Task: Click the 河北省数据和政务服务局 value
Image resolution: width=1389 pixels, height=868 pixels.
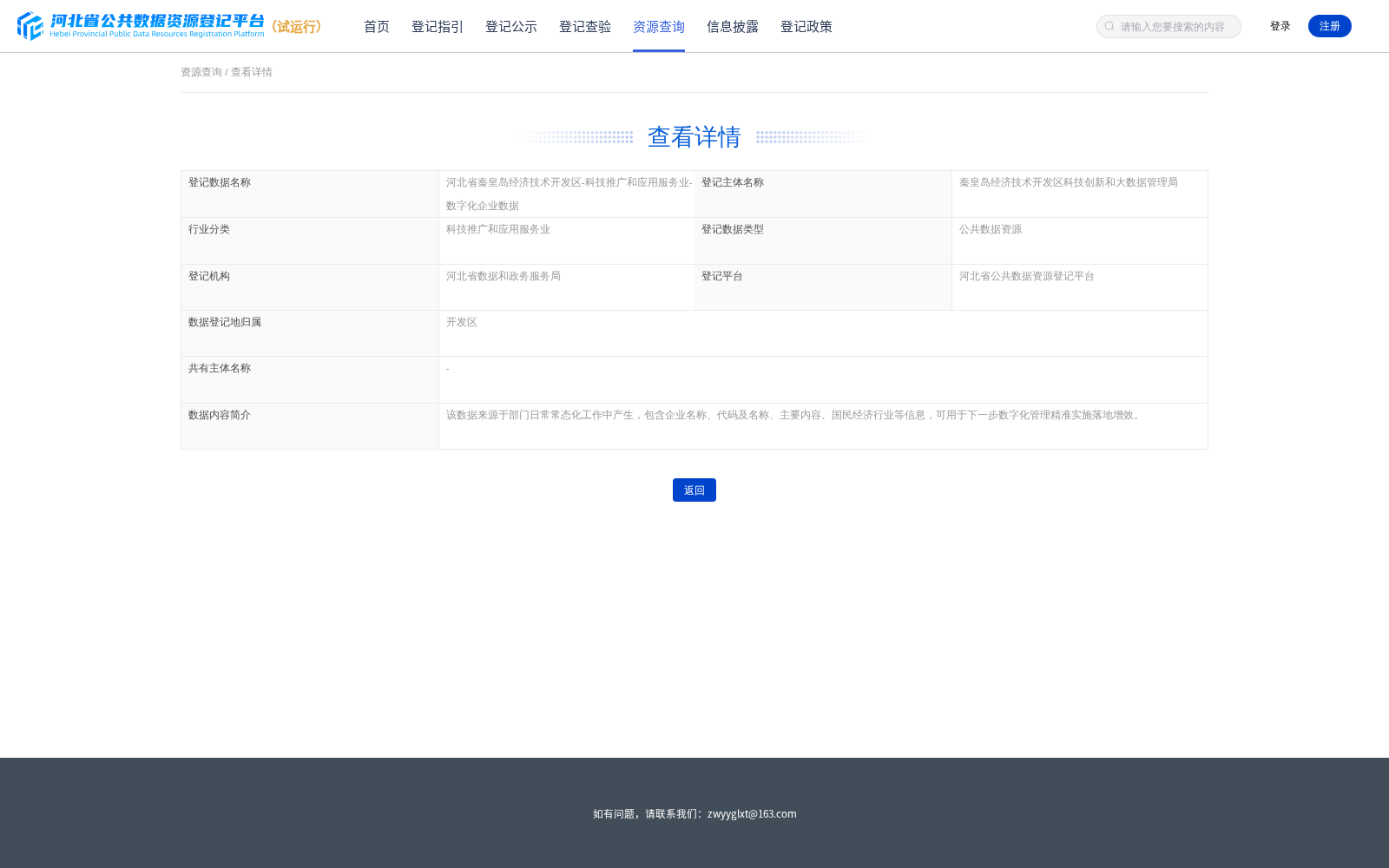Action: [x=504, y=276]
